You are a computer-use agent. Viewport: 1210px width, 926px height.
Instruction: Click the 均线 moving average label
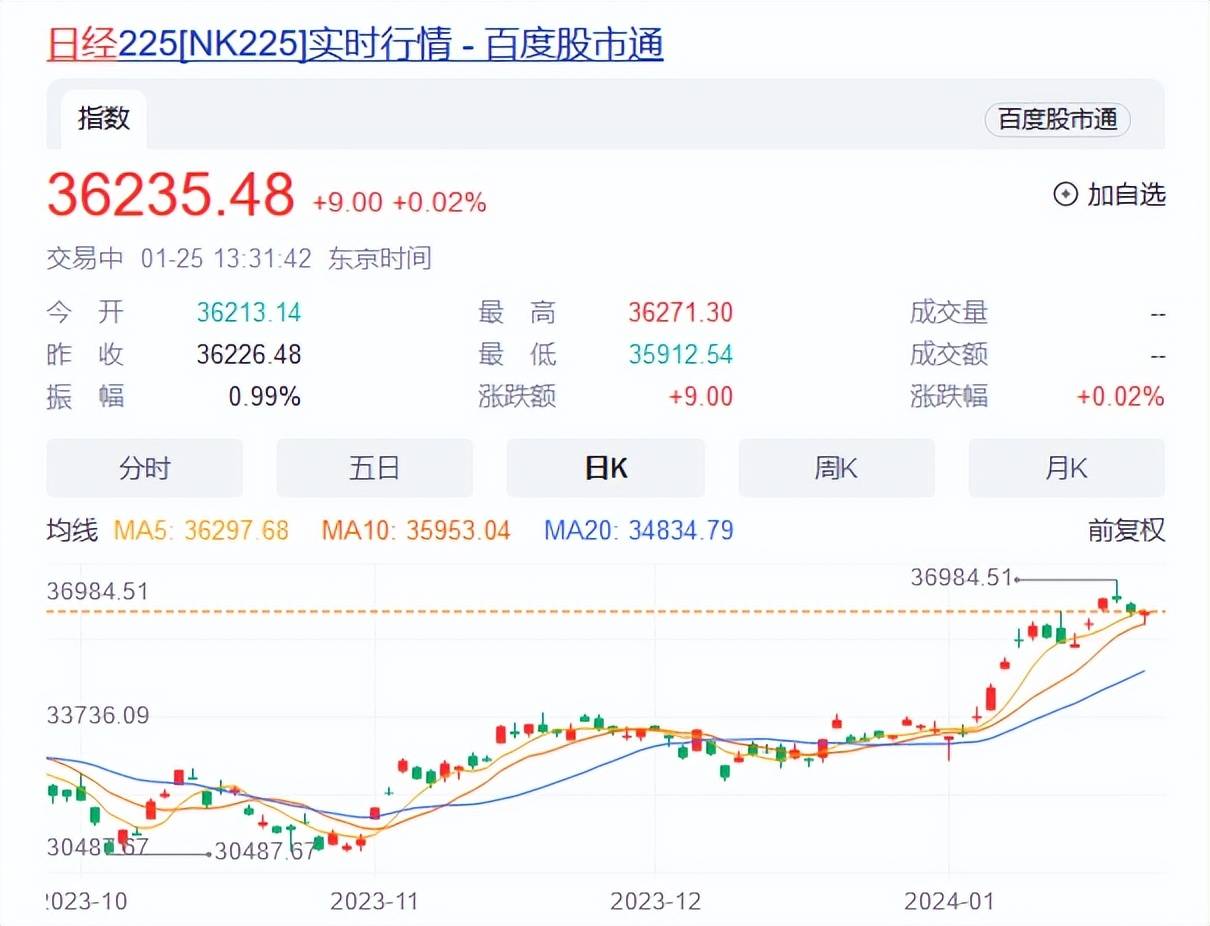[x=72, y=530]
